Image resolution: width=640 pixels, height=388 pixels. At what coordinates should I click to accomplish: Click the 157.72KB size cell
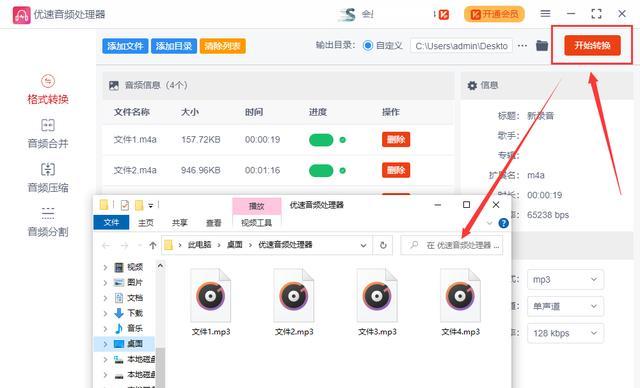click(x=201, y=140)
